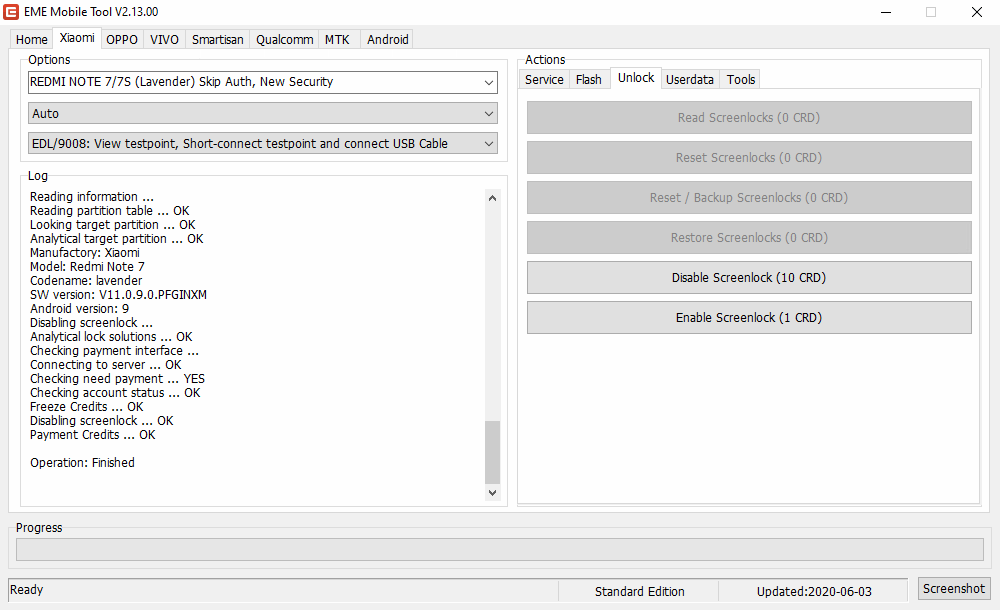Click Disable Screenlock (10 CRD) button
The image size is (1000, 610).
[x=749, y=278]
